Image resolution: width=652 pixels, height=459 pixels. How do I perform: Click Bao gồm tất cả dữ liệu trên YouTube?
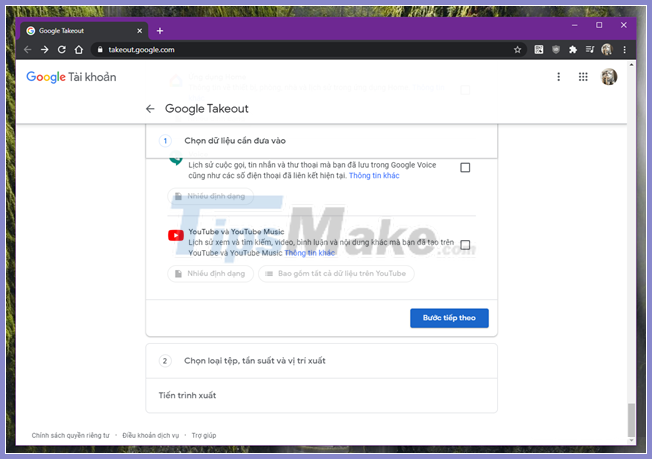336,274
